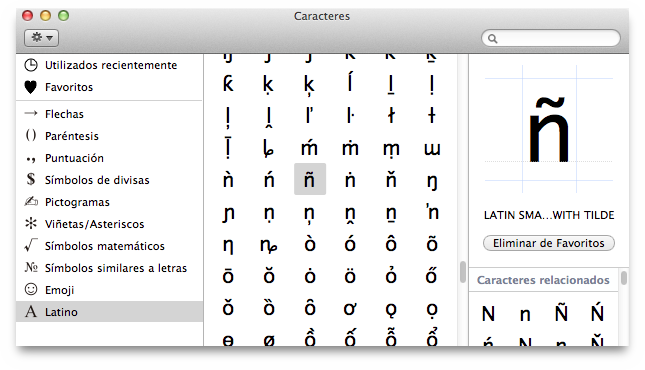This screenshot has height=370, width=645.
Task: Select the ɯ turned m character
Action: tap(432, 149)
